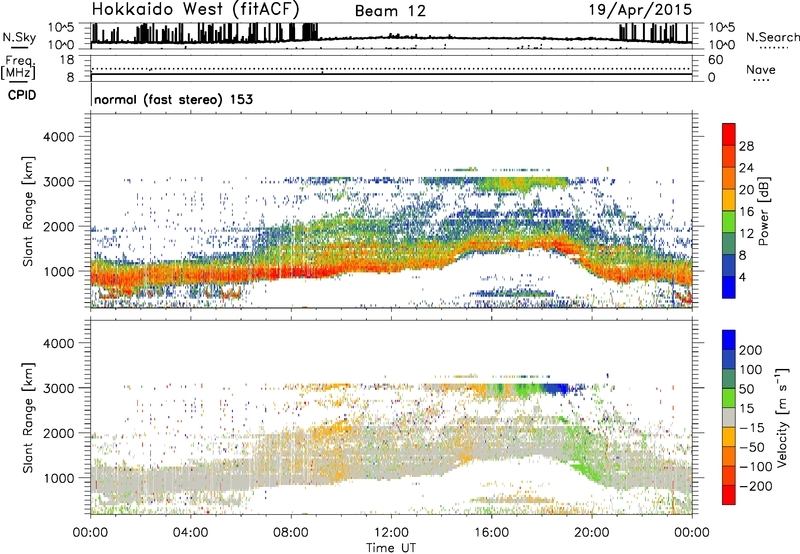Select the "N.Sky" legend label
Image resolution: width=800 pixels, height=554 pixels.
(x=19, y=37)
